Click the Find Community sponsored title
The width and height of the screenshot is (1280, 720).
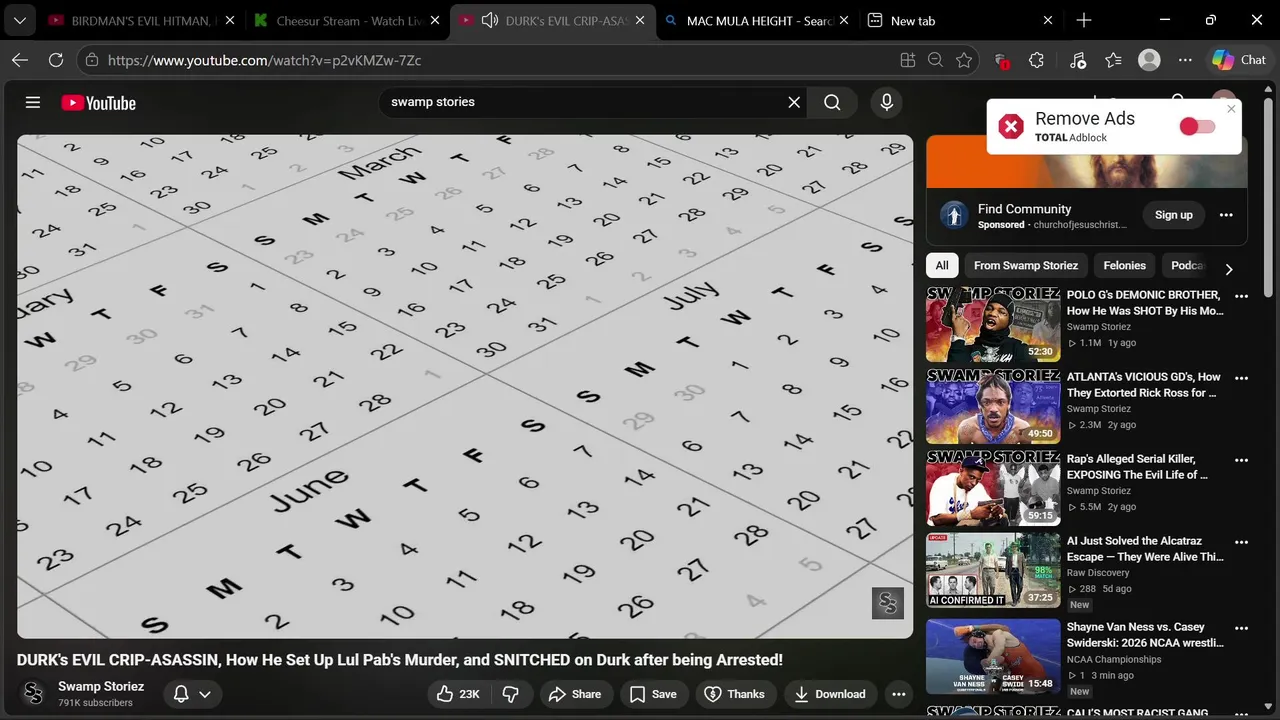coord(1024,209)
